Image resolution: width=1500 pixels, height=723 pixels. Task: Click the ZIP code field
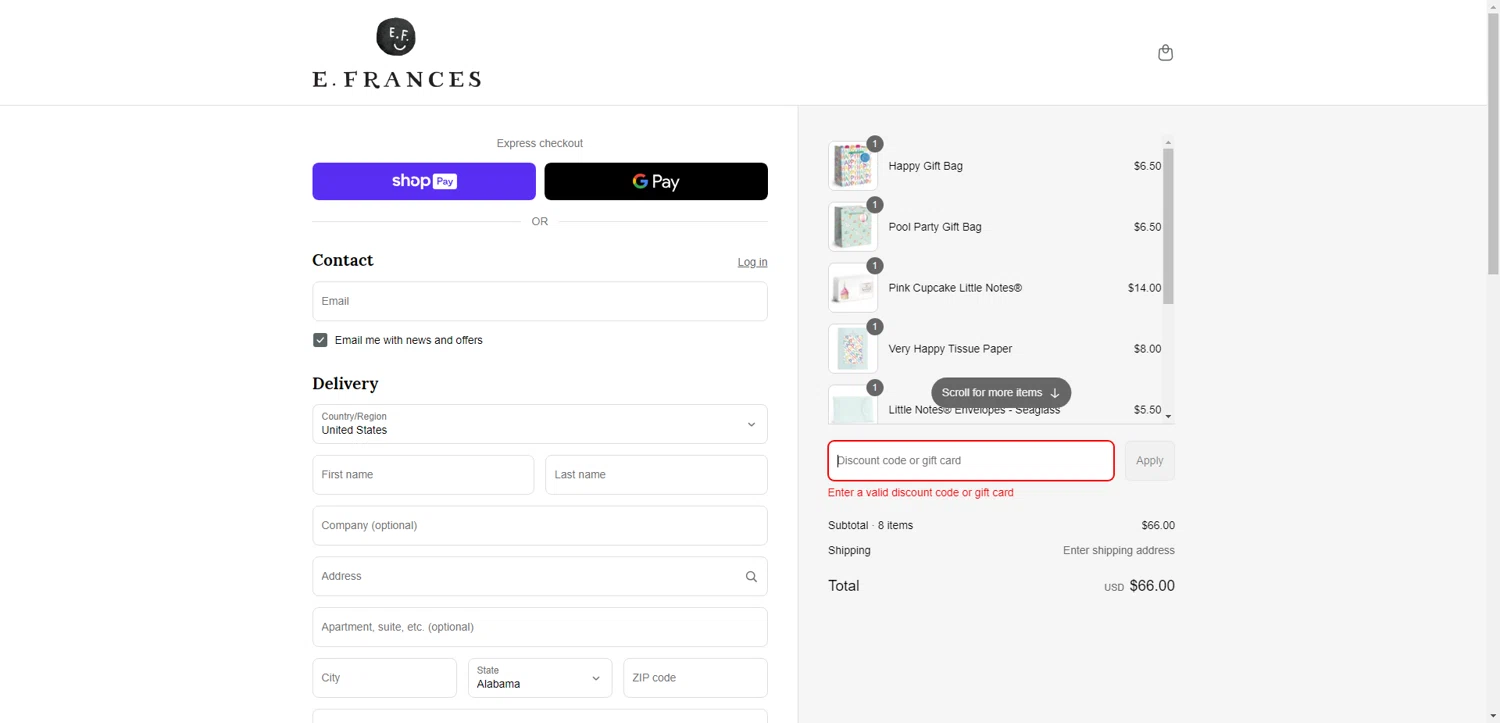[x=695, y=678]
